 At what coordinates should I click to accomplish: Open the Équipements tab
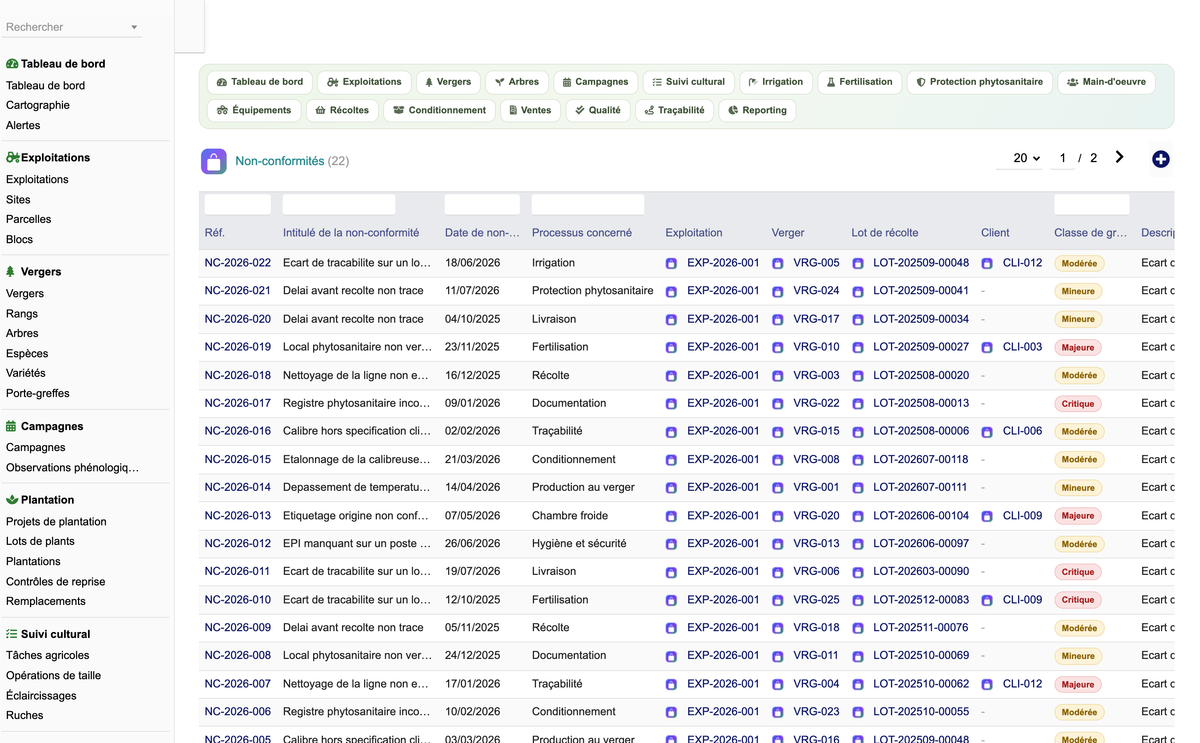coord(254,110)
